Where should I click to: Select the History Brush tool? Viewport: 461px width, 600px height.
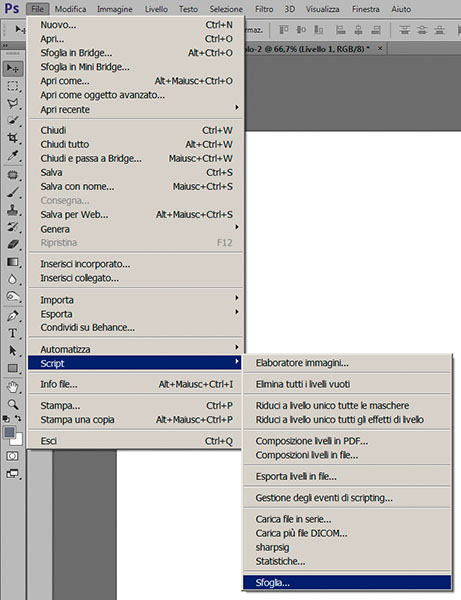[13, 227]
